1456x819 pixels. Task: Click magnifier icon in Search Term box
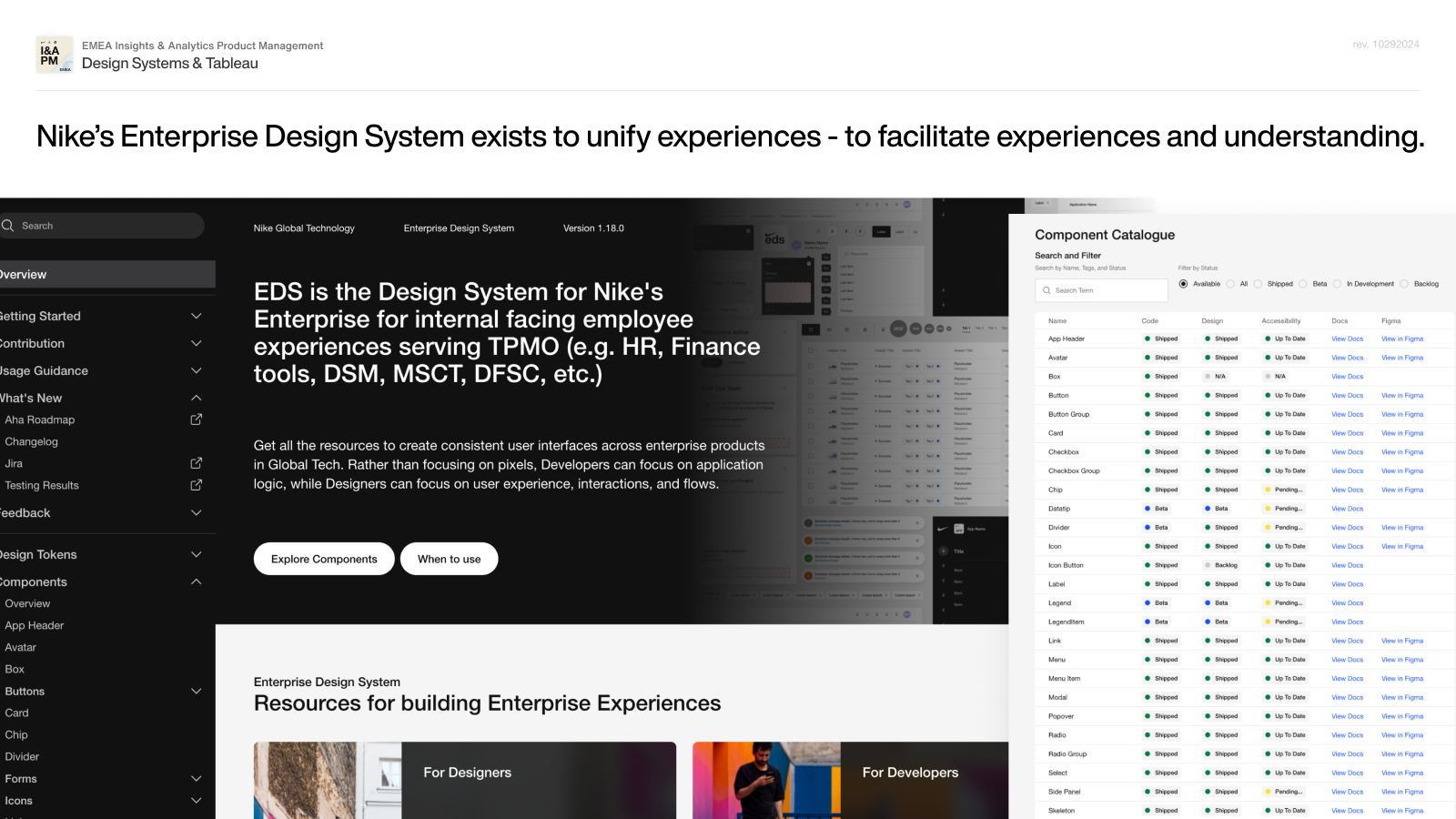coord(1046,290)
